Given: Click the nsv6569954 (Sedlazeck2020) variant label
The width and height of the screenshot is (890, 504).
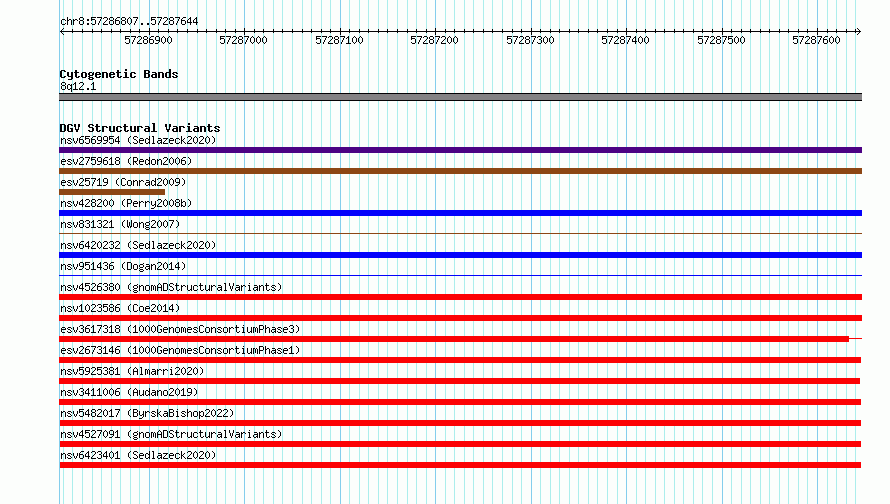Looking at the screenshot, I should point(138,140).
